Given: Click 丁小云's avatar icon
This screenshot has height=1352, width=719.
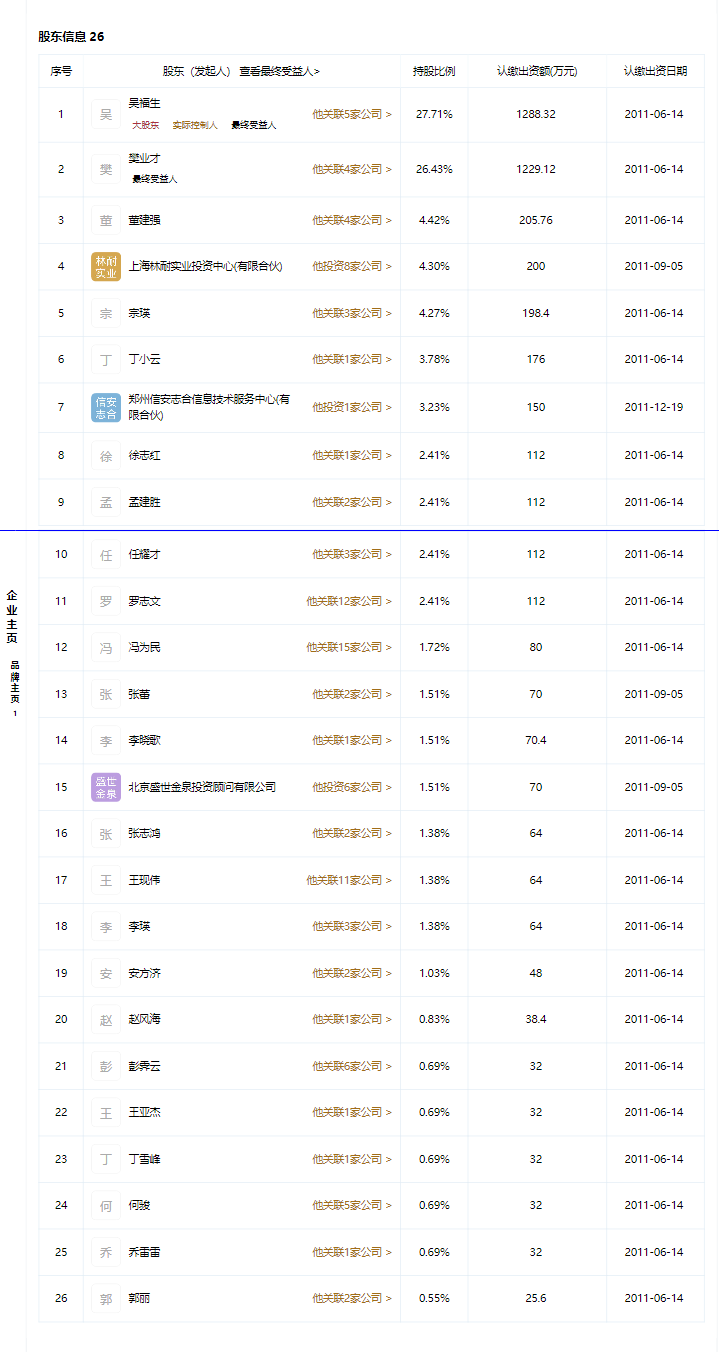Looking at the screenshot, I should [105, 359].
